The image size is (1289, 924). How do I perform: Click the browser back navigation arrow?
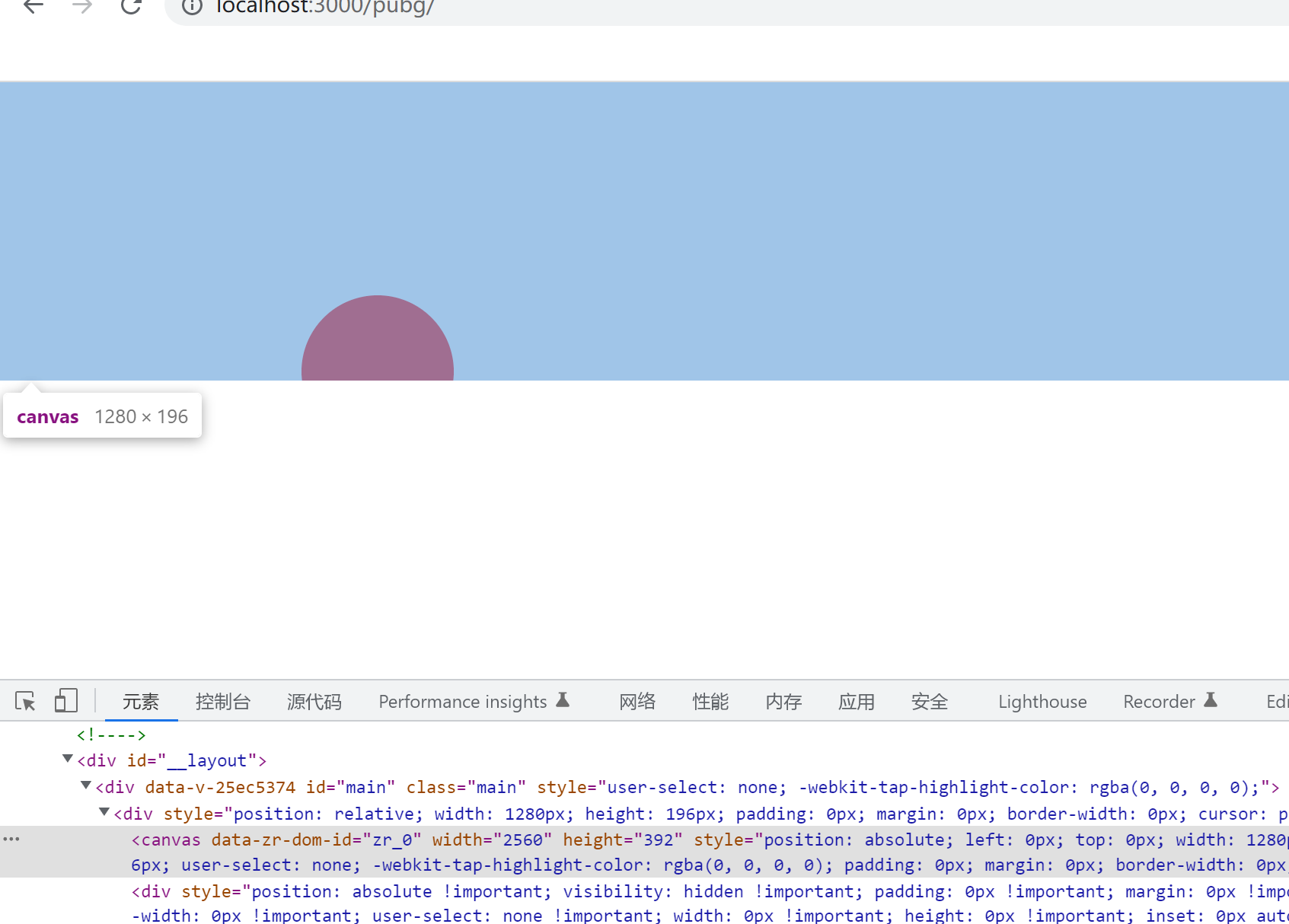click(x=32, y=8)
